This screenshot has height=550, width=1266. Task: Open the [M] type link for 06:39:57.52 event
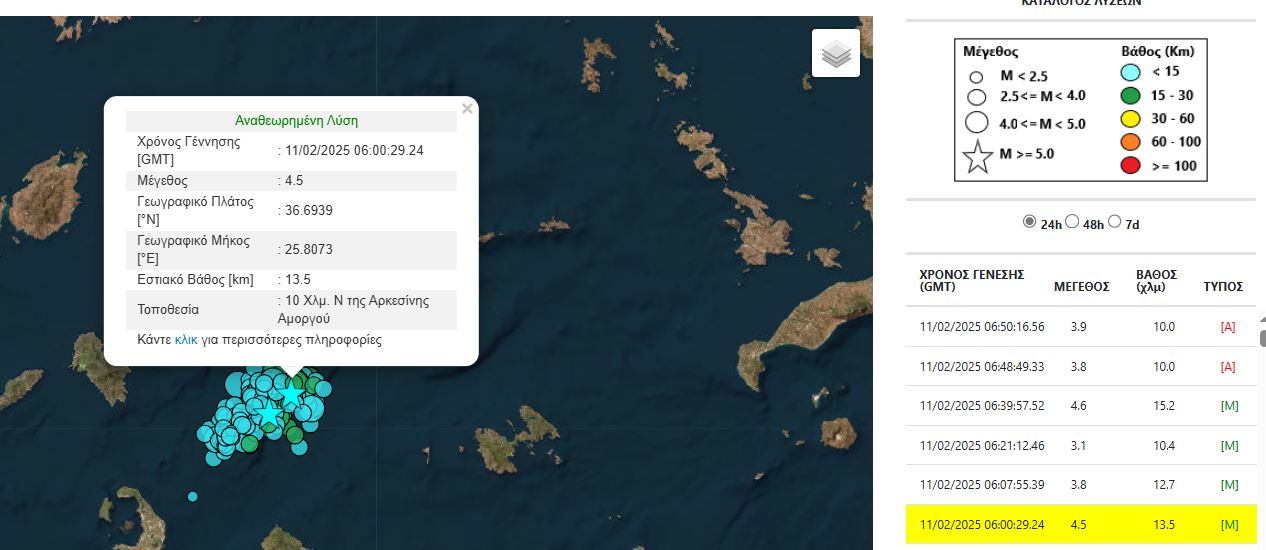1228,406
